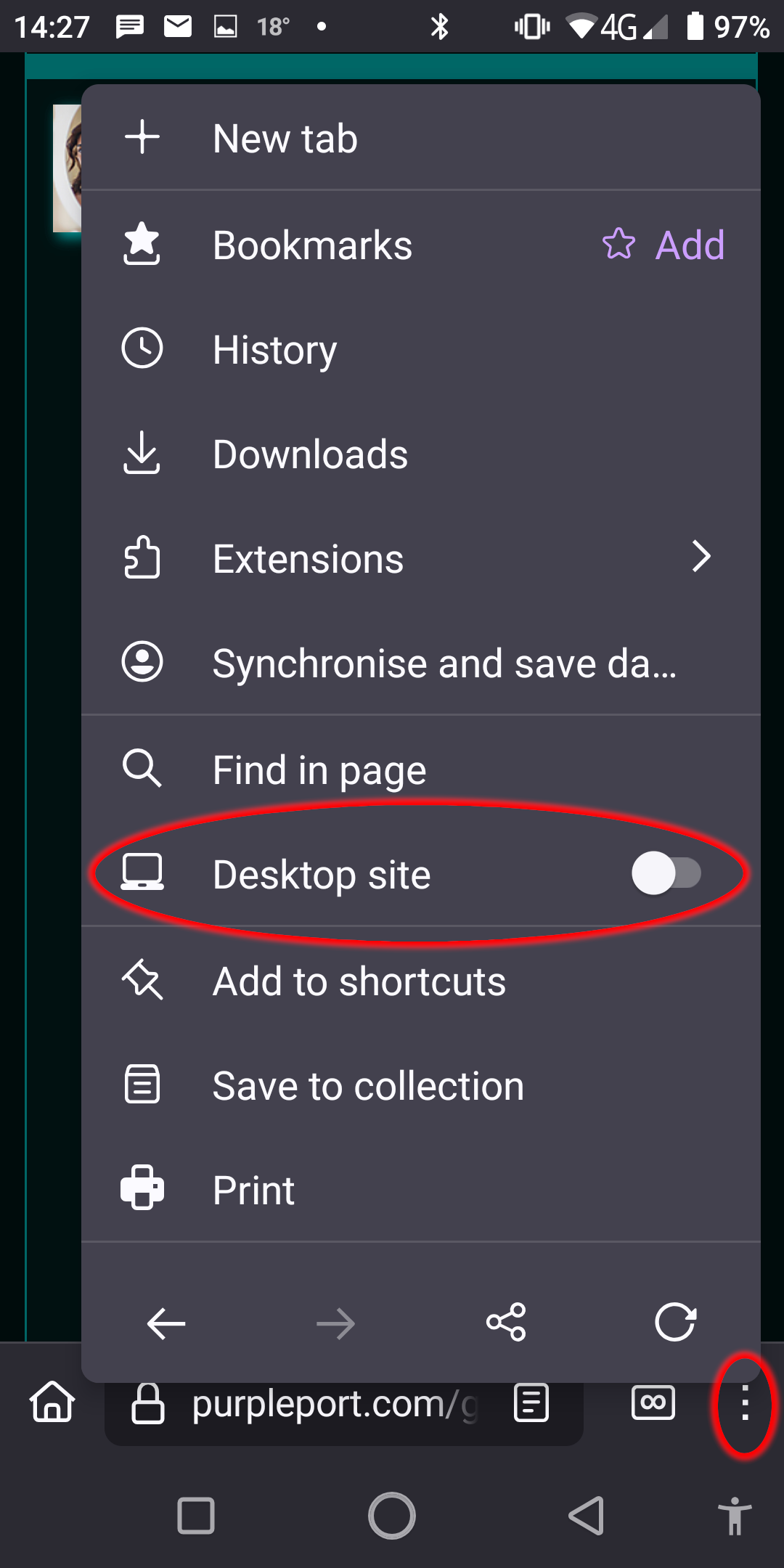Image resolution: width=784 pixels, height=1568 pixels.
Task: Tap the Synchronise account avatar icon
Action: (x=142, y=662)
